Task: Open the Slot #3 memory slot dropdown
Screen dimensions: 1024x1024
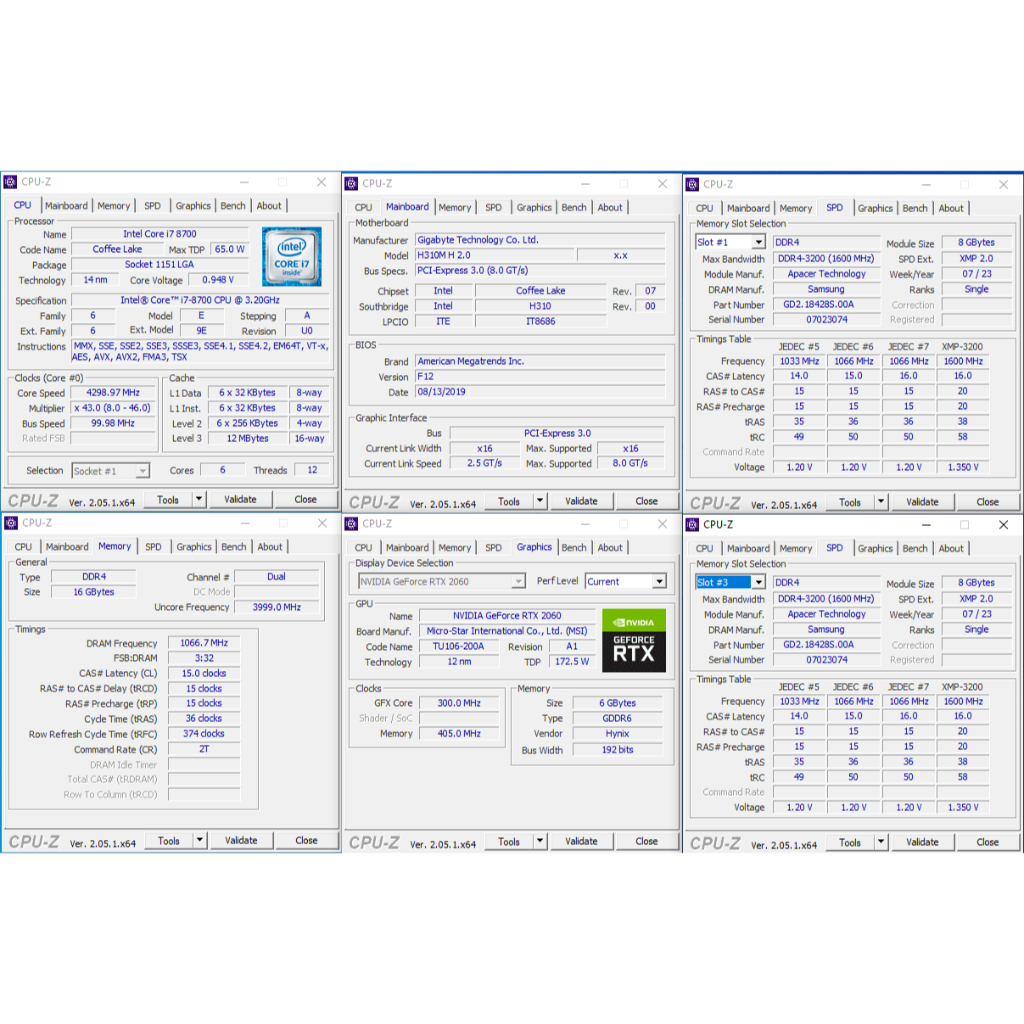Action: pyautogui.click(x=758, y=582)
